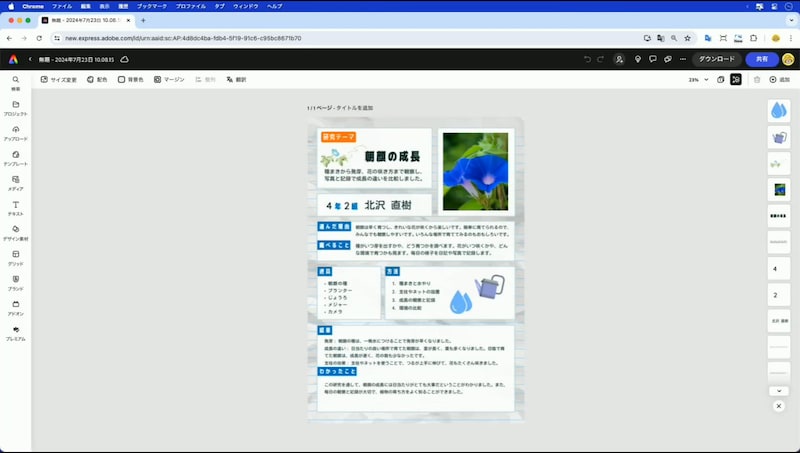Redo the last action
Screen dimensions: 800x453
click(x=601, y=59)
